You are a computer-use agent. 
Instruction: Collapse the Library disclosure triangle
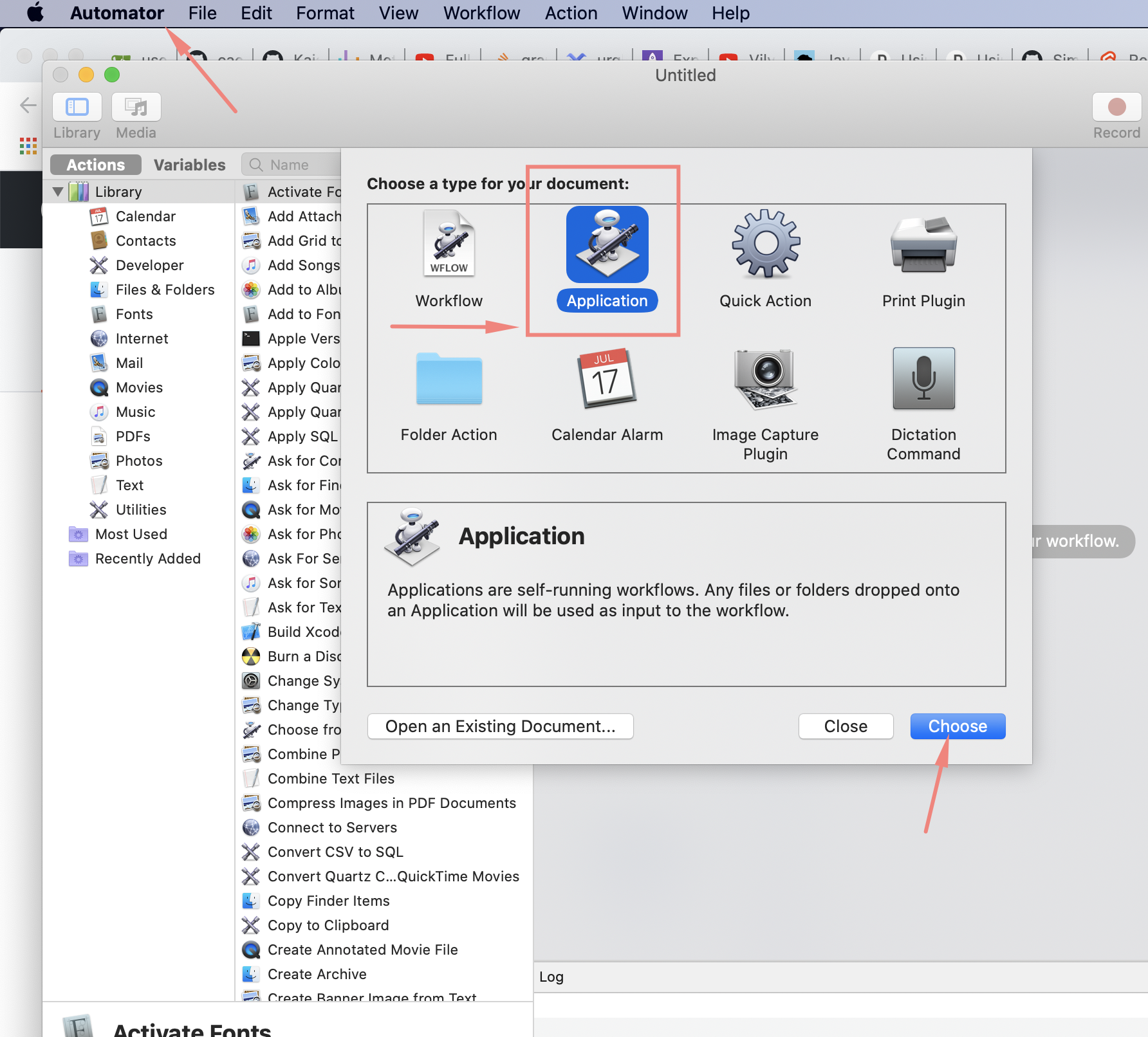click(x=59, y=192)
